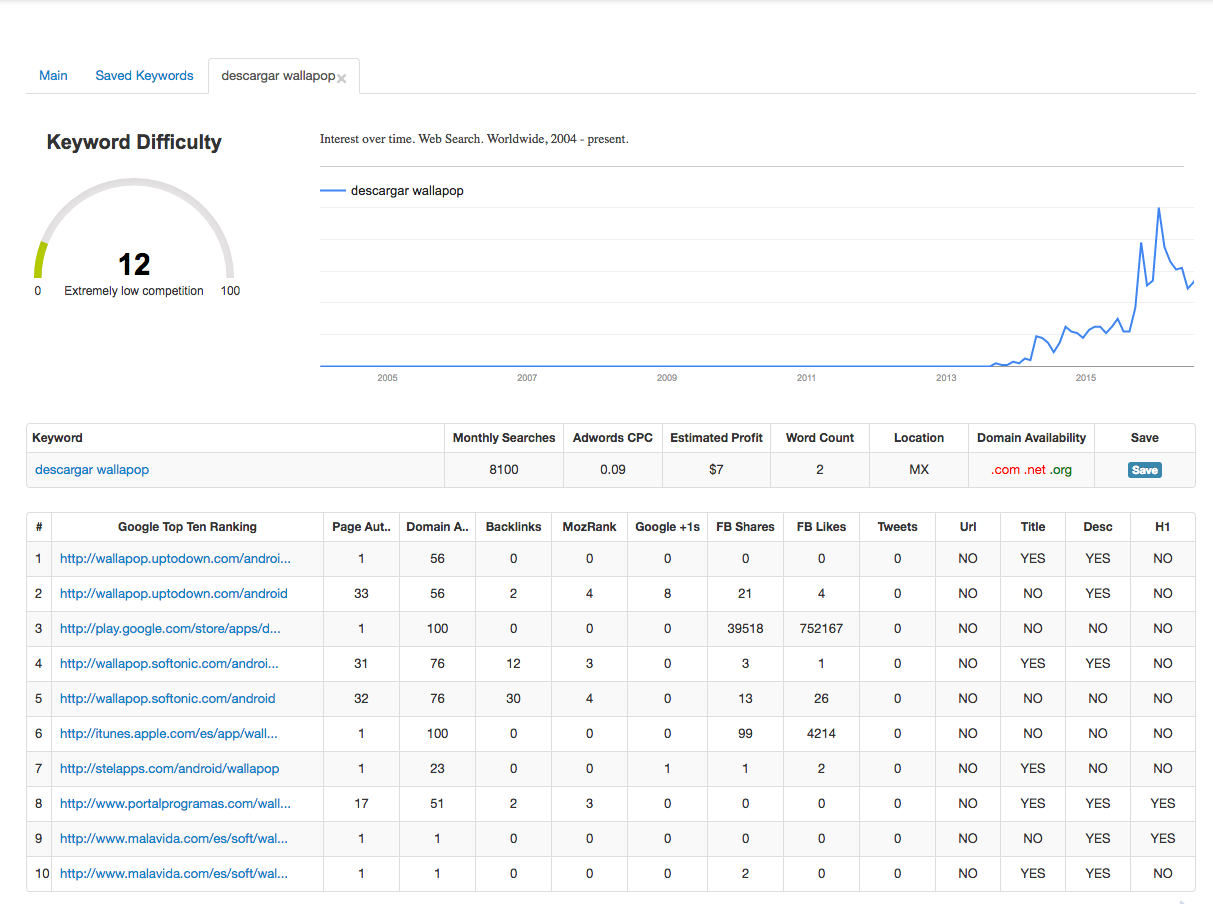
Task: Click the Backlinks column header
Action: [513, 527]
